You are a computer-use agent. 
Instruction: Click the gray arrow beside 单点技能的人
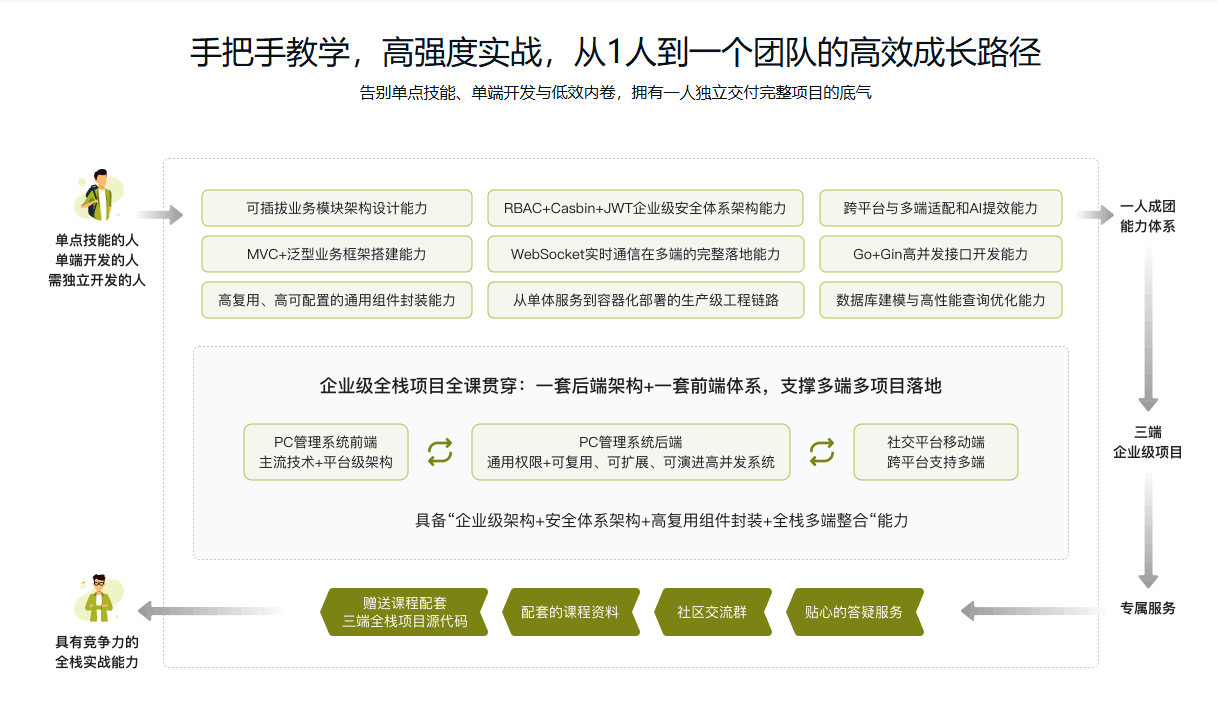point(159,214)
